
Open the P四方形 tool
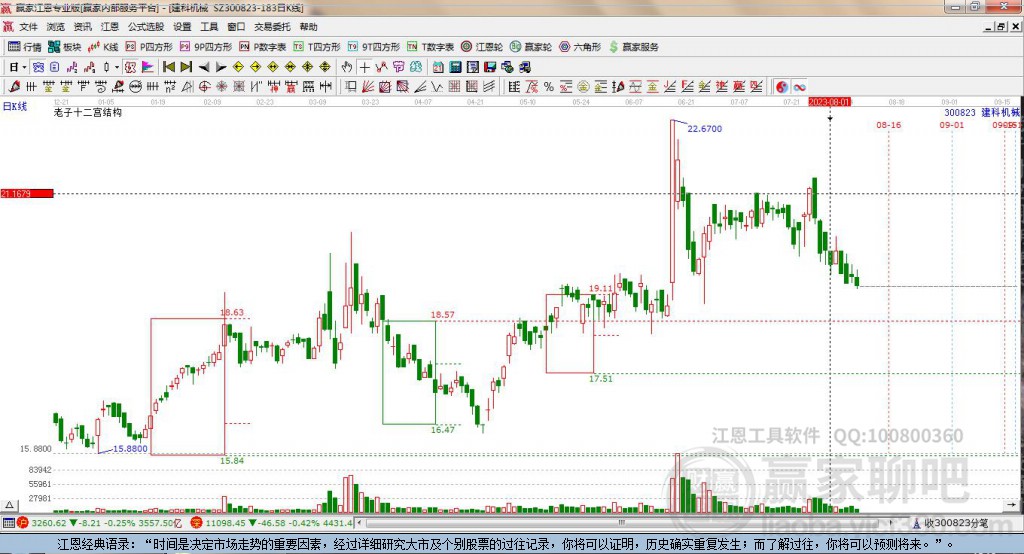pyautogui.click(x=149, y=47)
